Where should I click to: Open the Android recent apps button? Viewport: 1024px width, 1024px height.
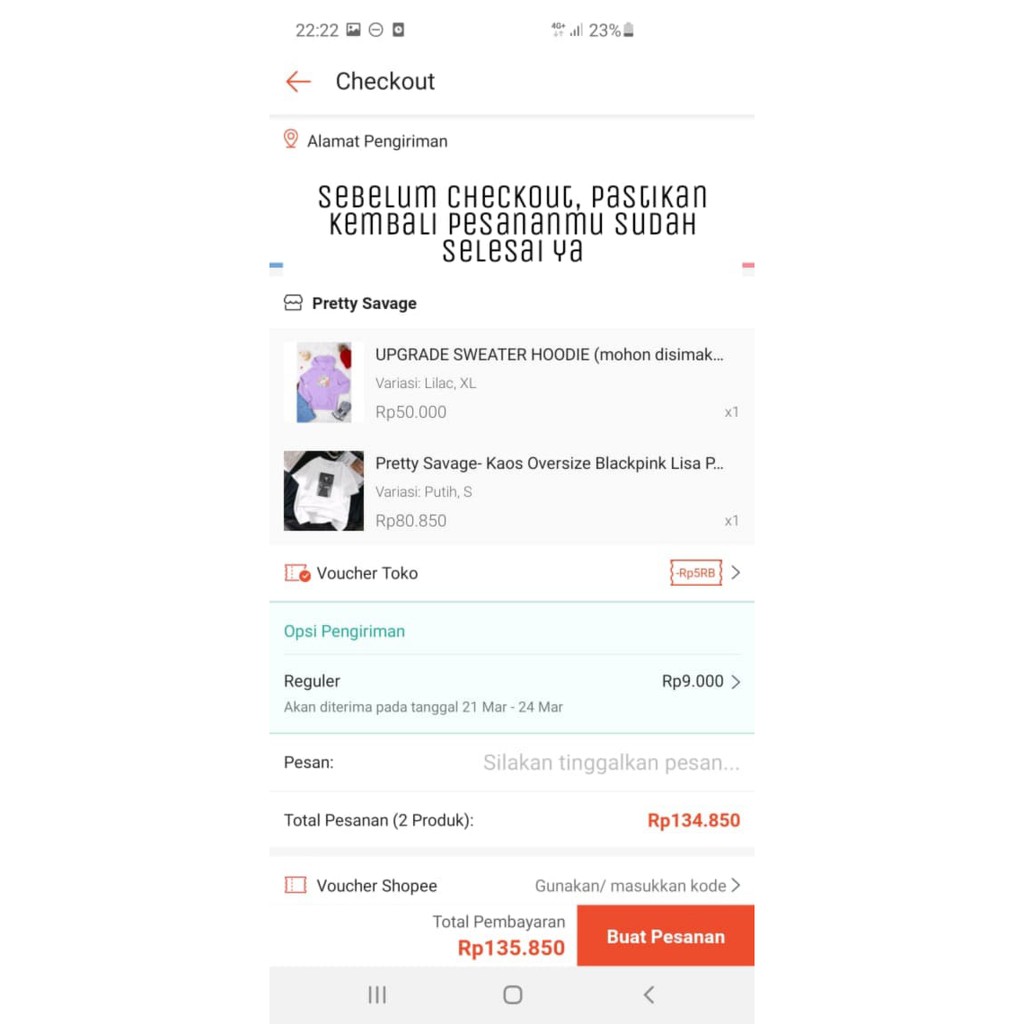coord(377,995)
